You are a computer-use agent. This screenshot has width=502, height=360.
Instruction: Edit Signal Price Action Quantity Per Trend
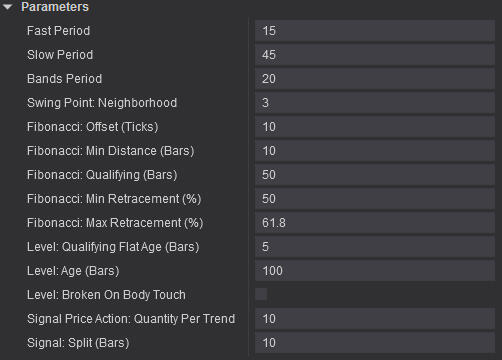click(x=375, y=319)
